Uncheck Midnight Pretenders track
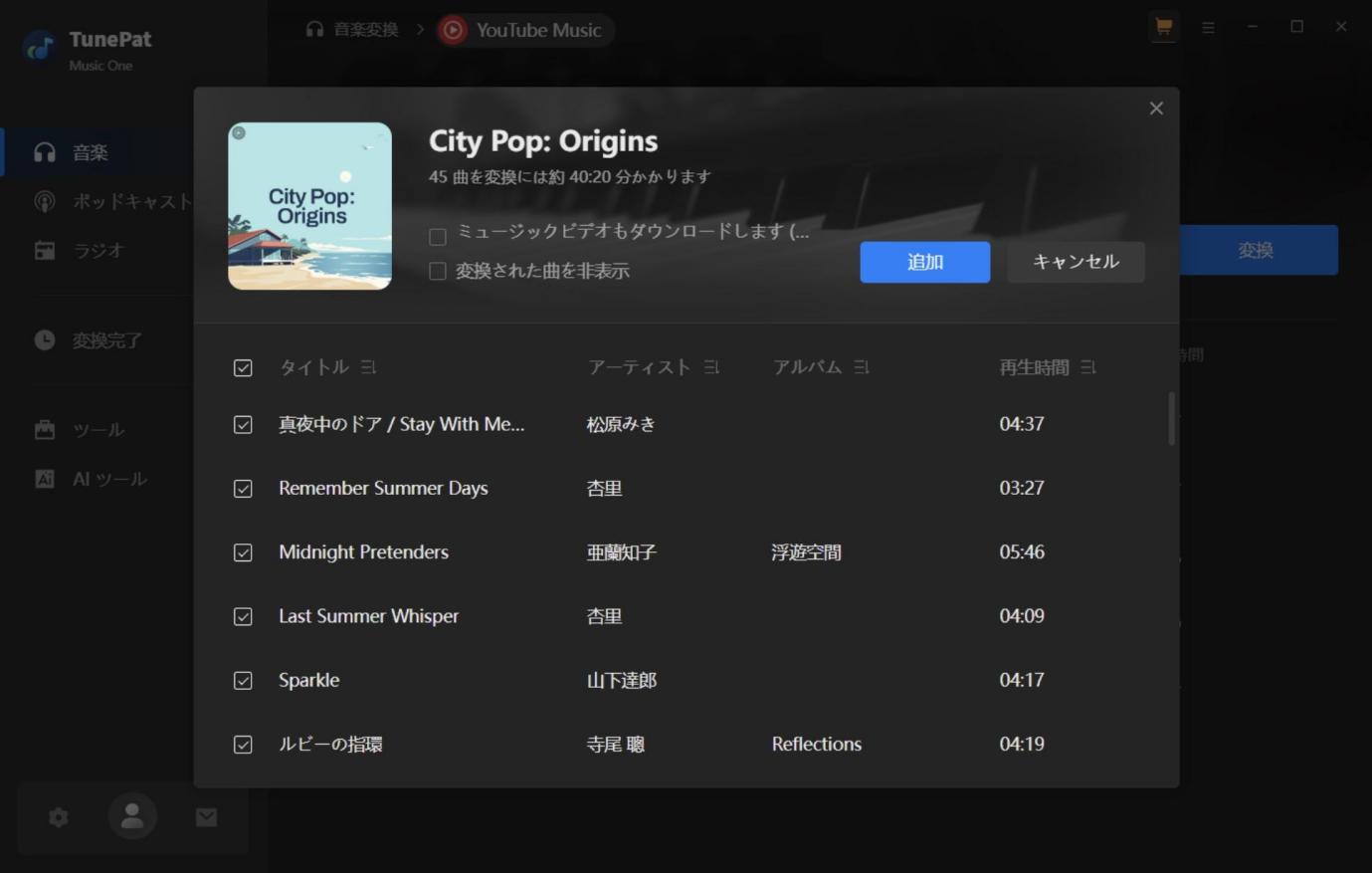The width and height of the screenshot is (1372, 873). 243,552
